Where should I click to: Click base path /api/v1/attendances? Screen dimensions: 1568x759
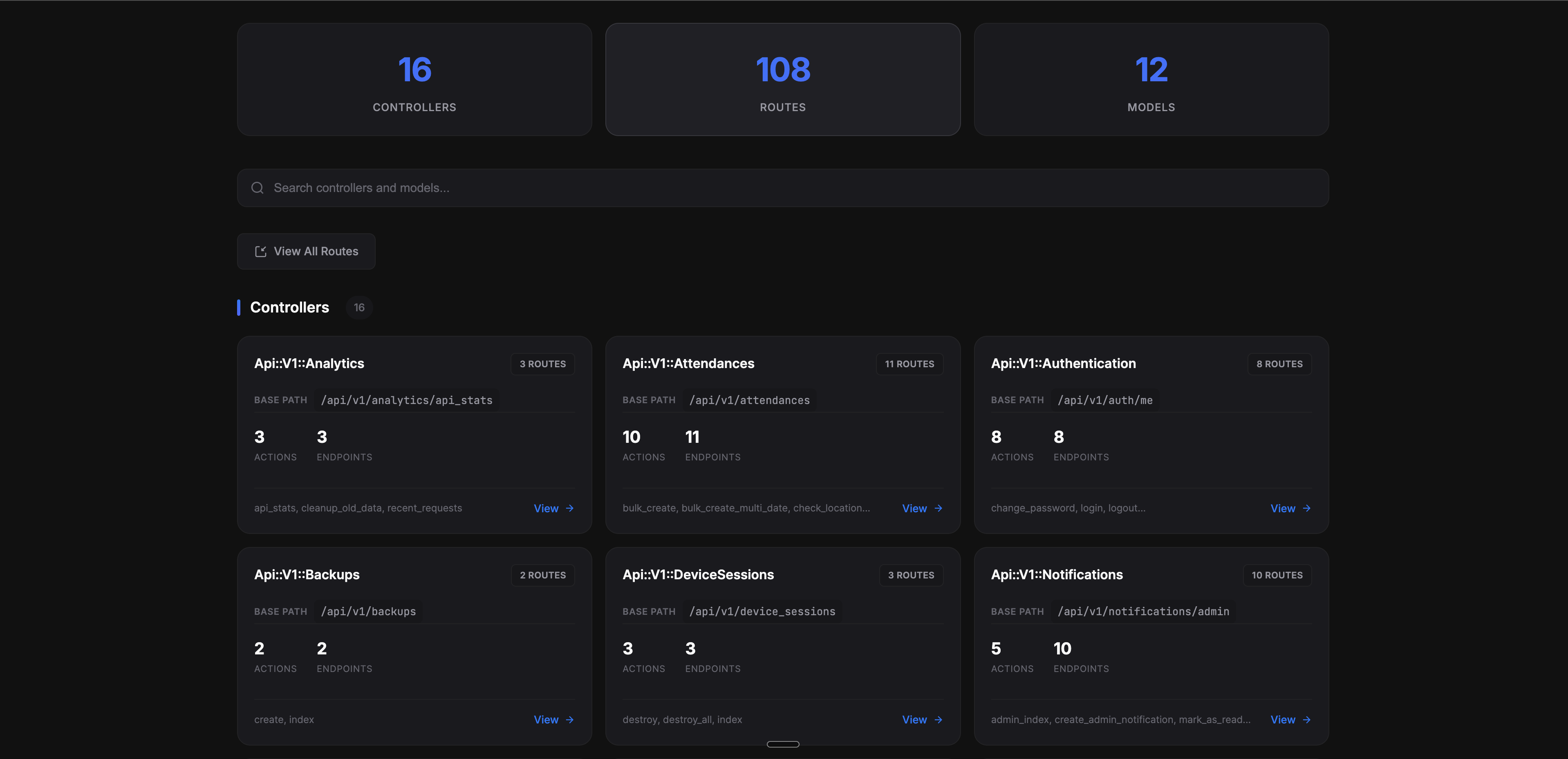[x=750, y=400]
